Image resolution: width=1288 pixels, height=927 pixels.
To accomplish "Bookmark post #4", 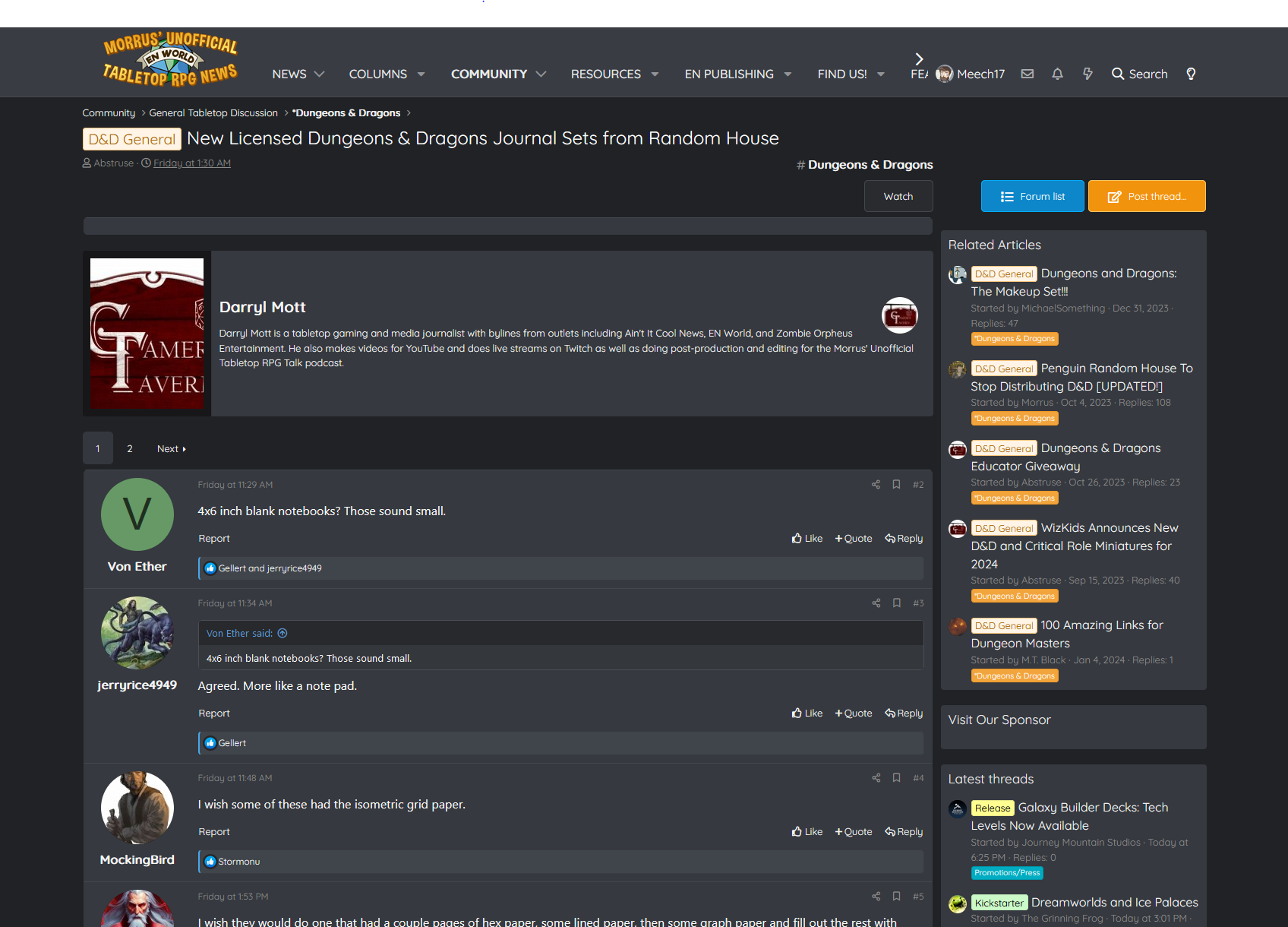I will [896, 778].
